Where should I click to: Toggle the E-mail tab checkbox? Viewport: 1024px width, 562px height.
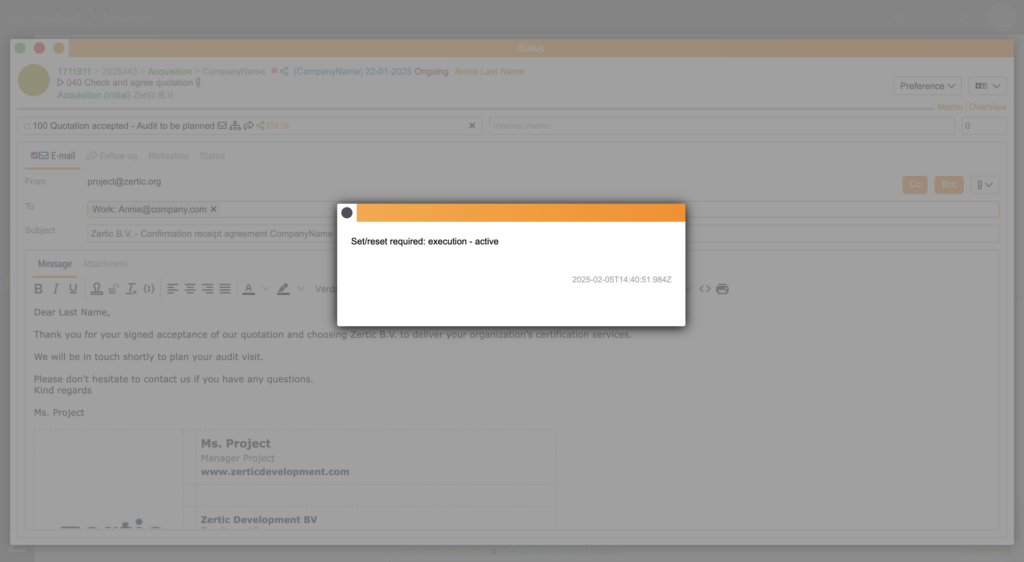tap(35, 156)
